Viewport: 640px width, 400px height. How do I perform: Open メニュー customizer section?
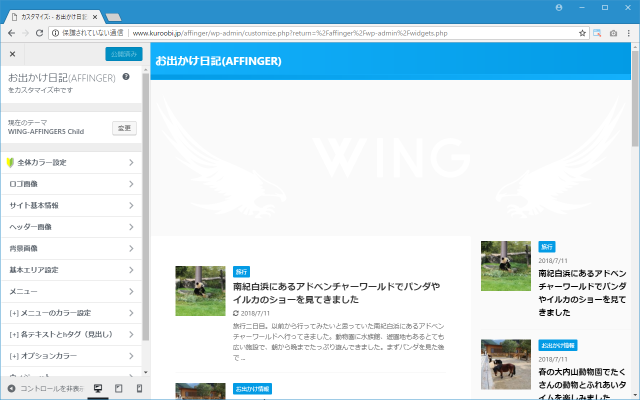[70, 291]
